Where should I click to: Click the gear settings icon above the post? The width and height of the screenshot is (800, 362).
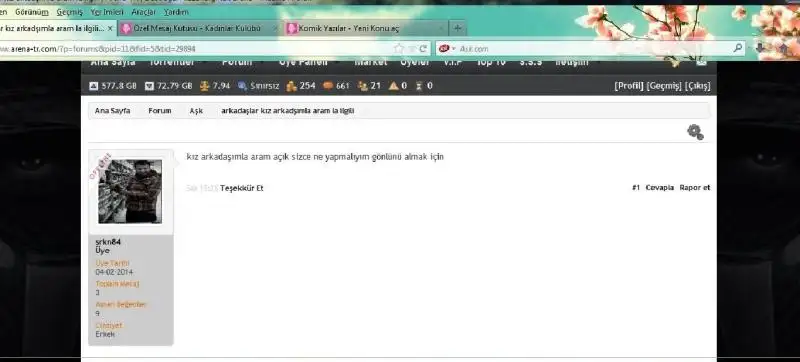[x=695, y=132]
